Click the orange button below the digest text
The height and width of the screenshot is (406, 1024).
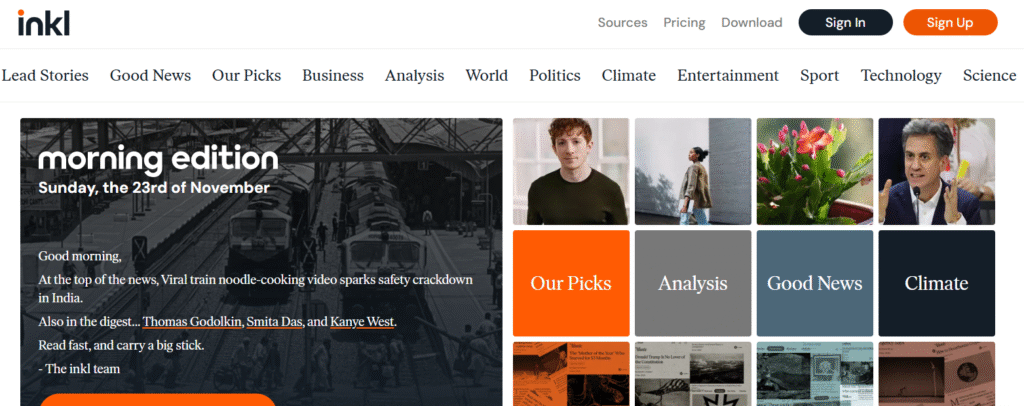(157, 399)
